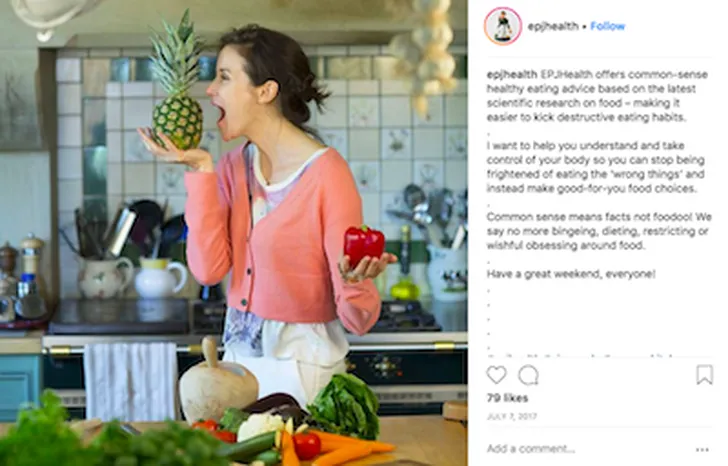This screenshot has height=466, width=728.
Task: Follow the epjhealth account
Action: [607, 26]
